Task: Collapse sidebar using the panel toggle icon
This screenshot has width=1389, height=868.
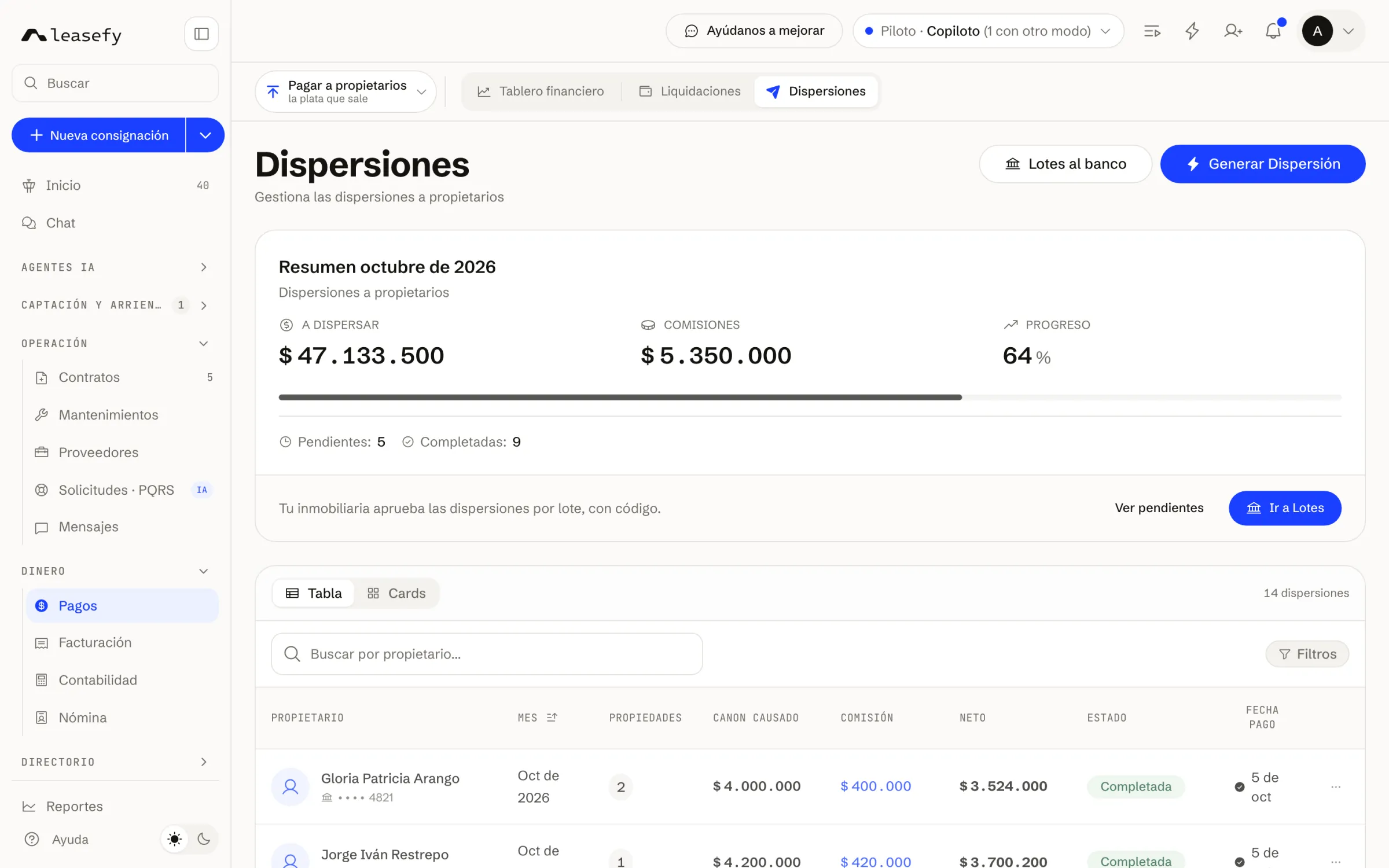Action: pyautogui.click(x=201, y=34)
